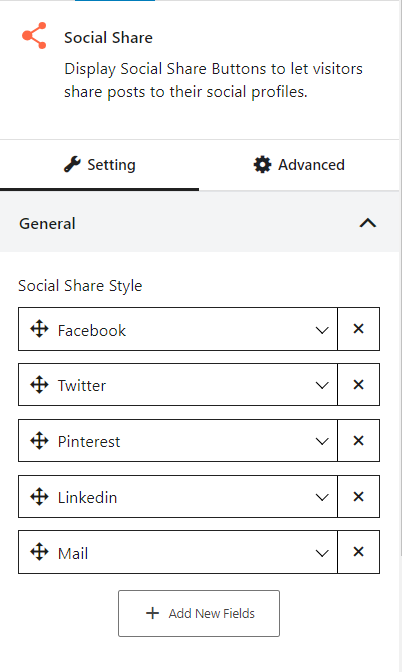Viewport: 402px width, 672px height.
Task: Remove the Facebook field with X
Action: 358,329
